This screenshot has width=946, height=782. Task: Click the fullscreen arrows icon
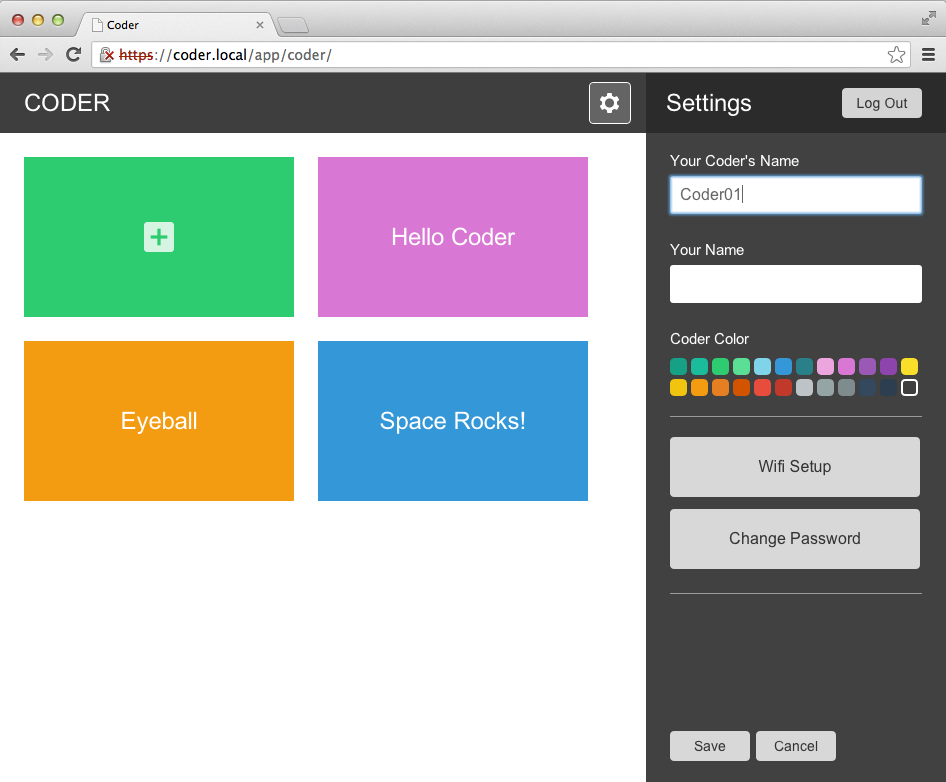929,19
